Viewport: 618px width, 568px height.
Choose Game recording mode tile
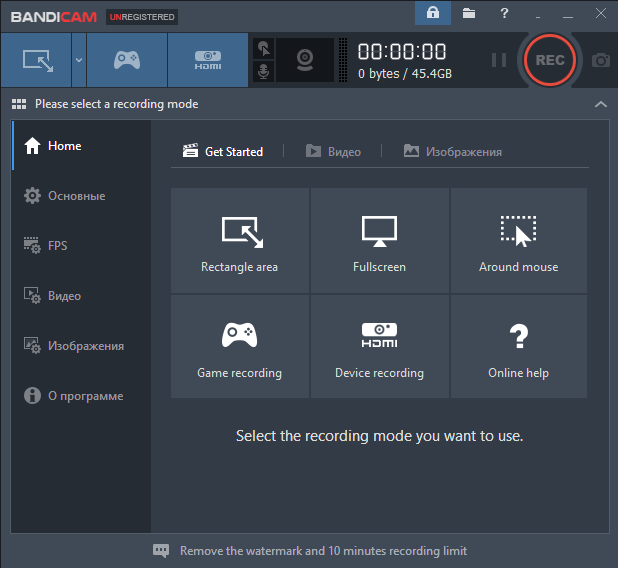click(240, 347)
